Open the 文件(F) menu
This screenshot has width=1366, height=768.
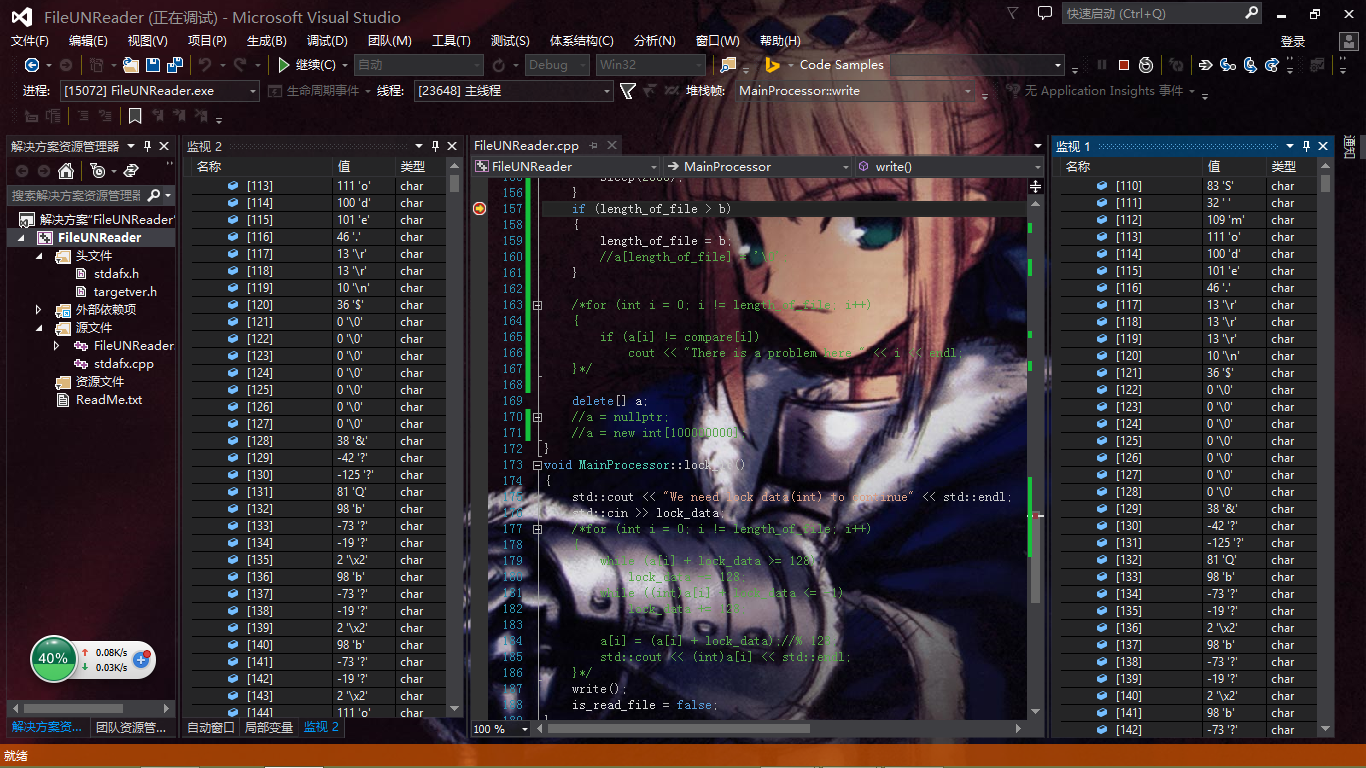click(x=30, y=41)
